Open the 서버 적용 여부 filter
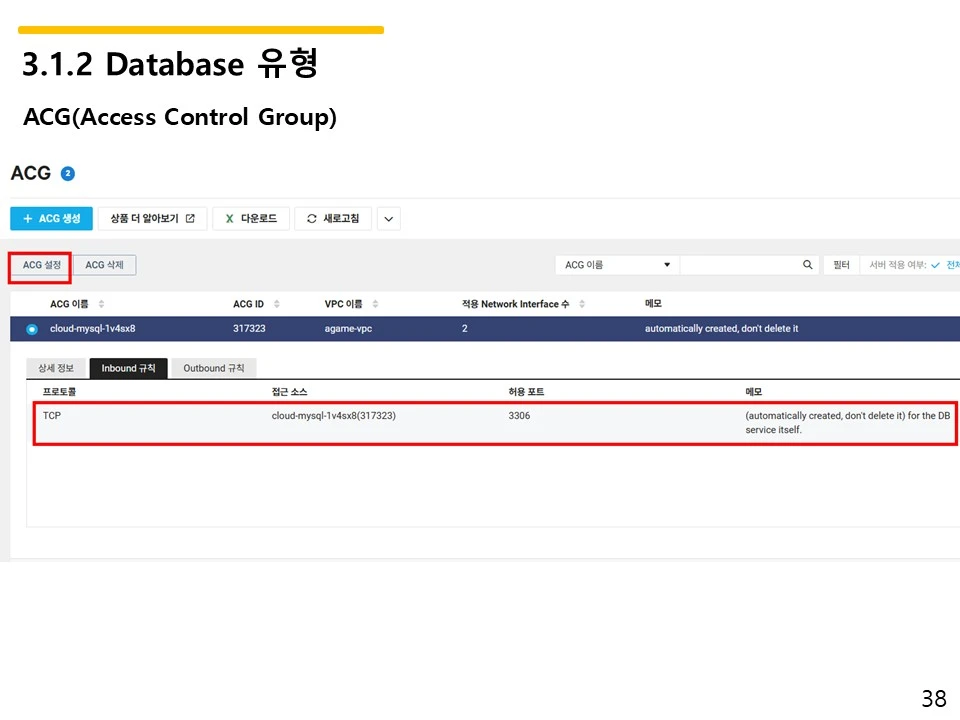Viewport: 960px width, 720px height. click(x=910, y=265)
